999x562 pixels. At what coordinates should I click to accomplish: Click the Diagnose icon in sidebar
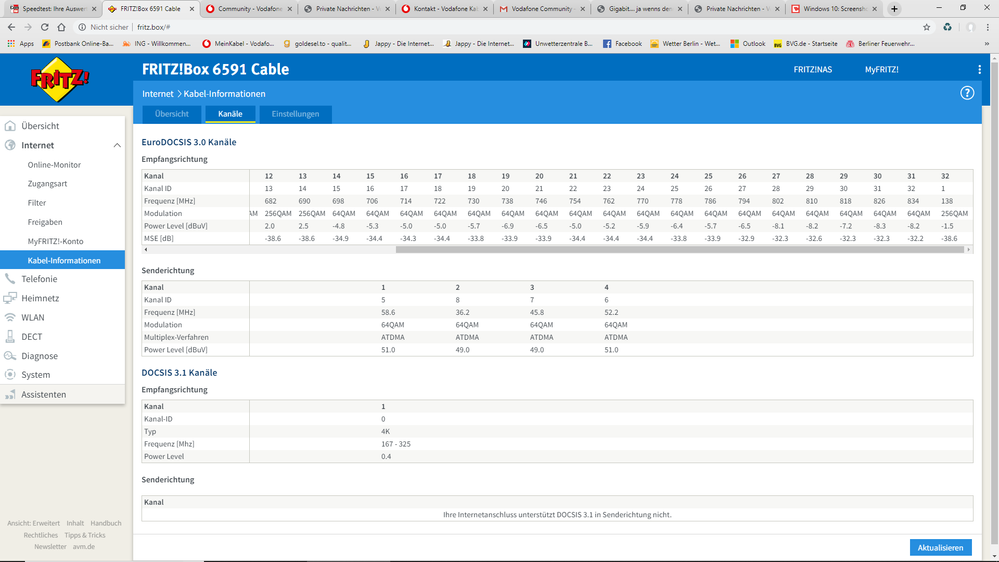pos(10,356)
